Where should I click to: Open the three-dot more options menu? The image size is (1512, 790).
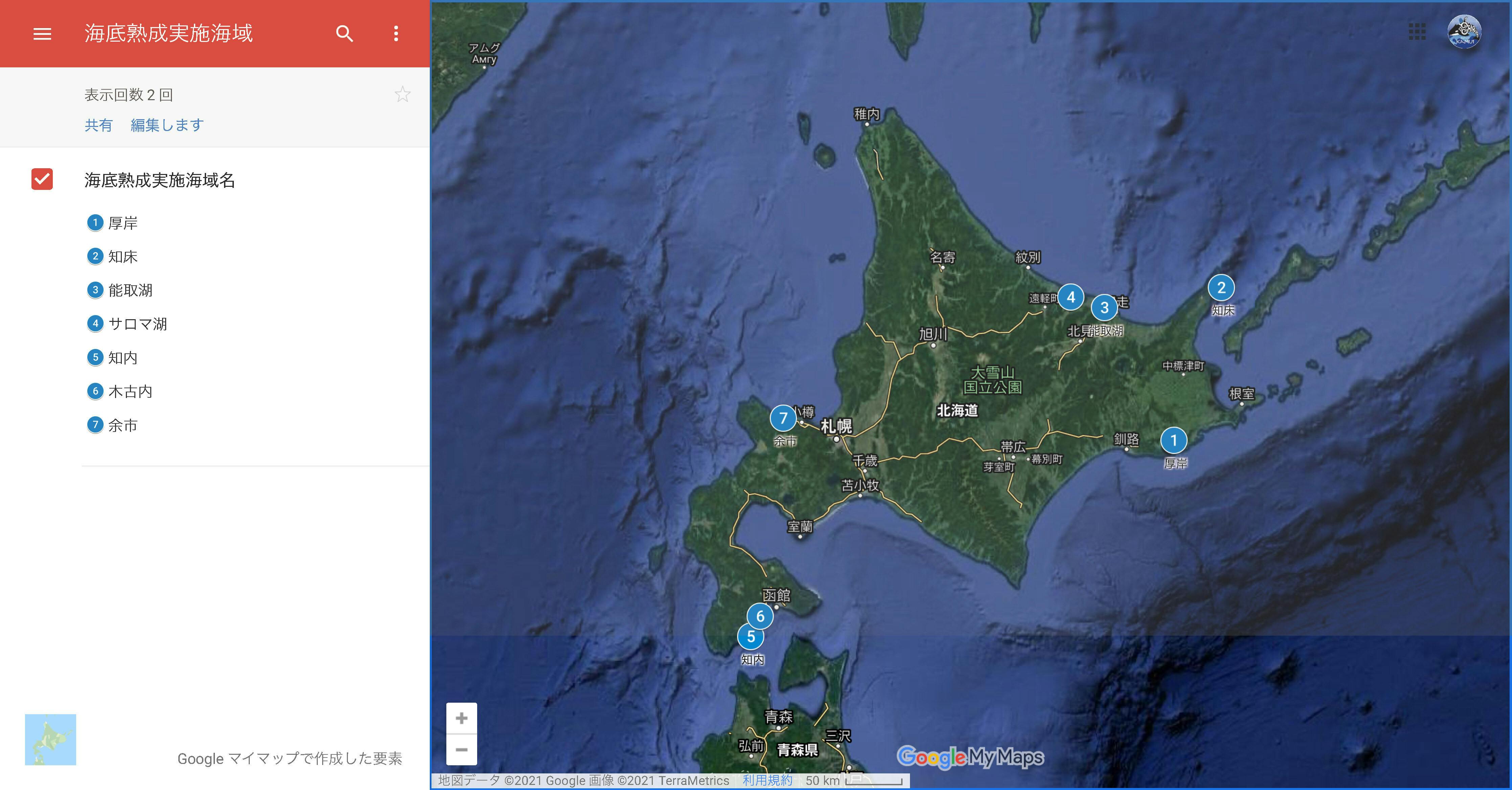click(396, 34)
